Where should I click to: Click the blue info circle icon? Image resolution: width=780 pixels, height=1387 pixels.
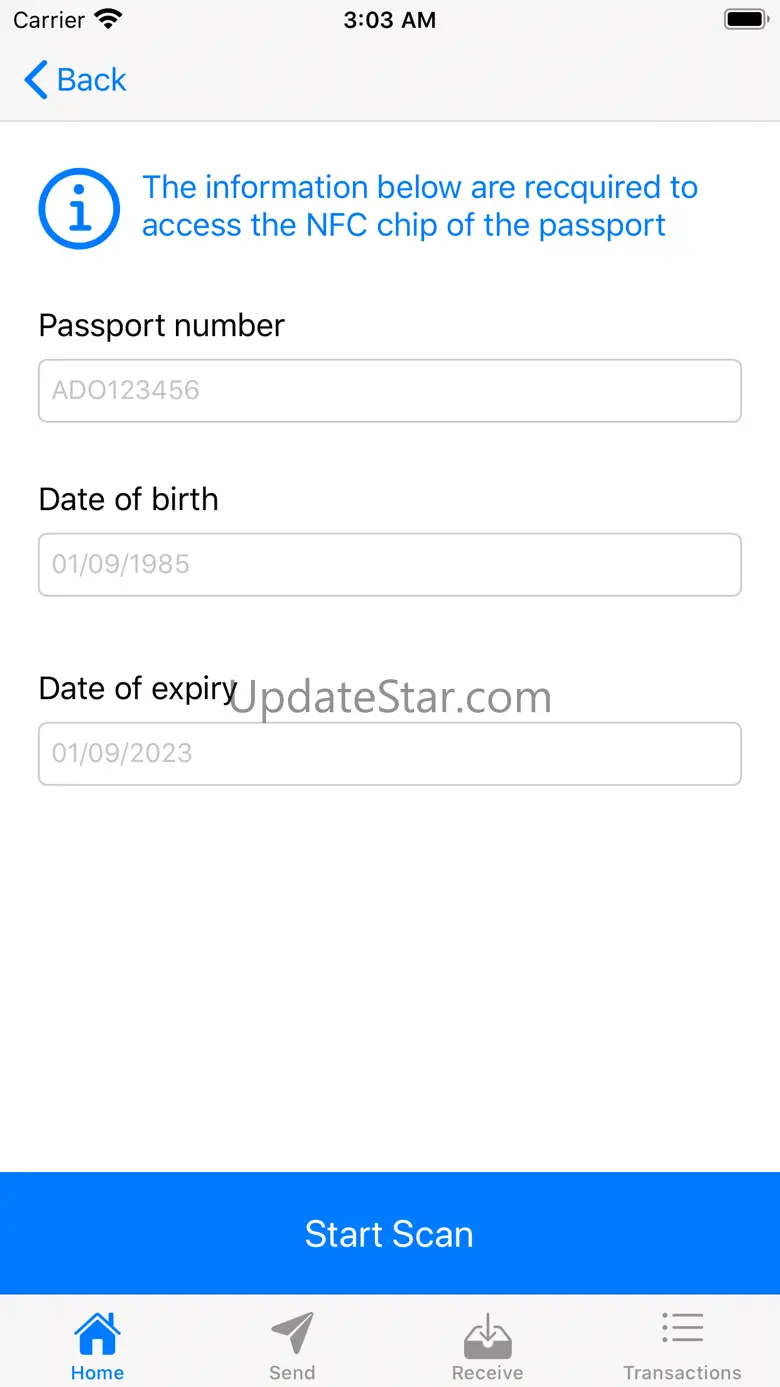tap(79, 208)
